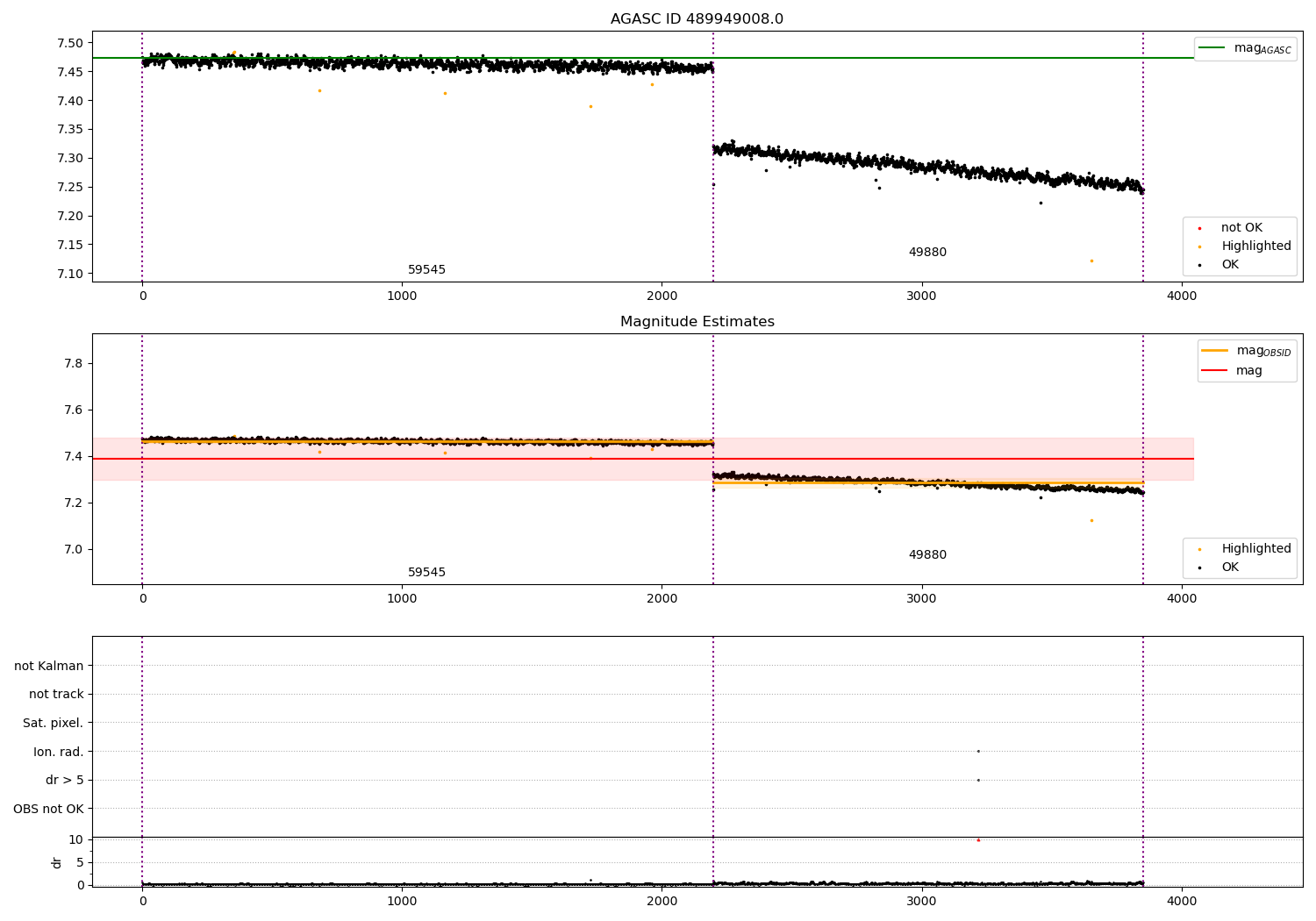This screenshot has height=921, width=1316.
Task: Click the 'not Kalman' axis label
Action: pos(49,666)
